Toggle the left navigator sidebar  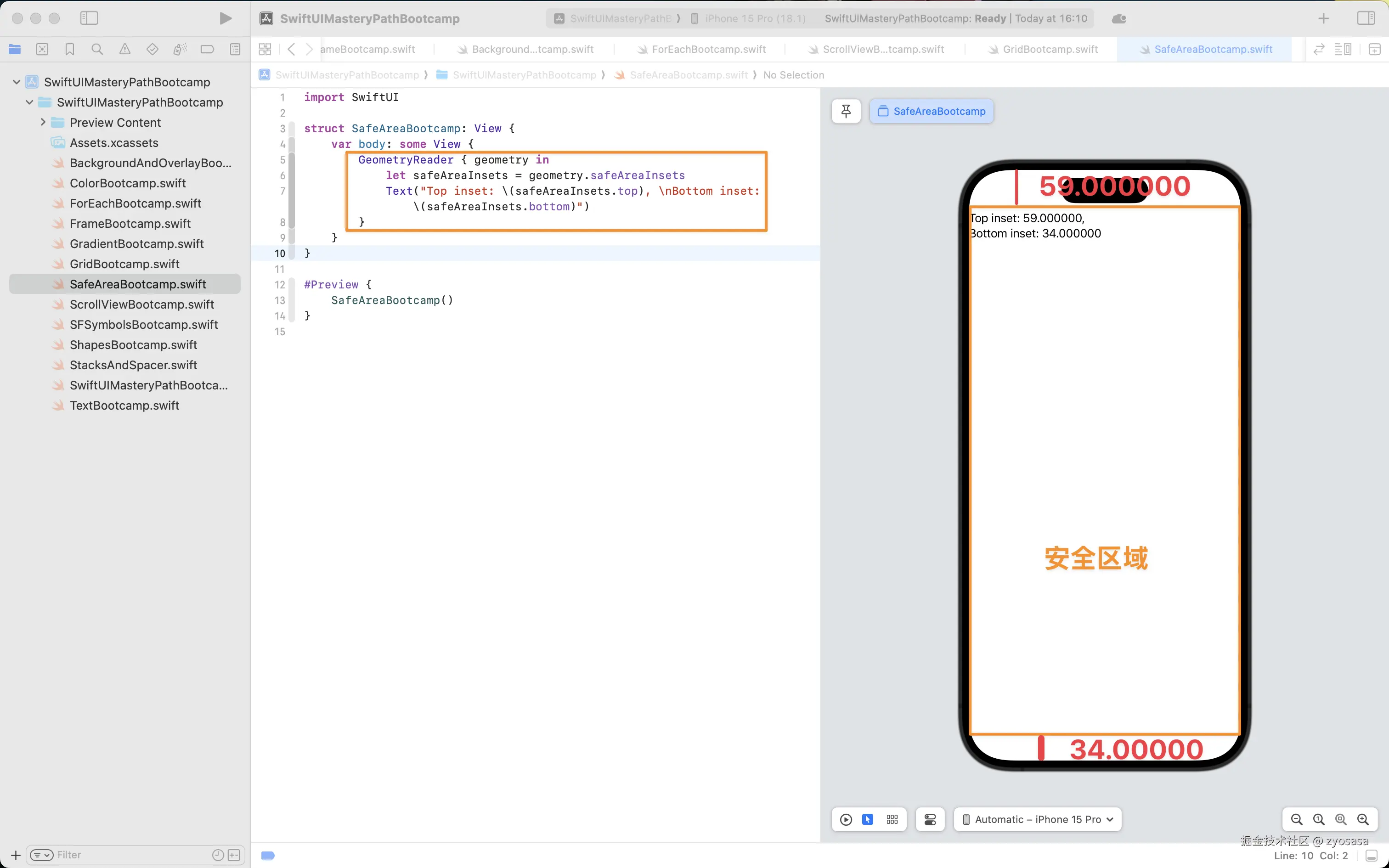[89, 18]
